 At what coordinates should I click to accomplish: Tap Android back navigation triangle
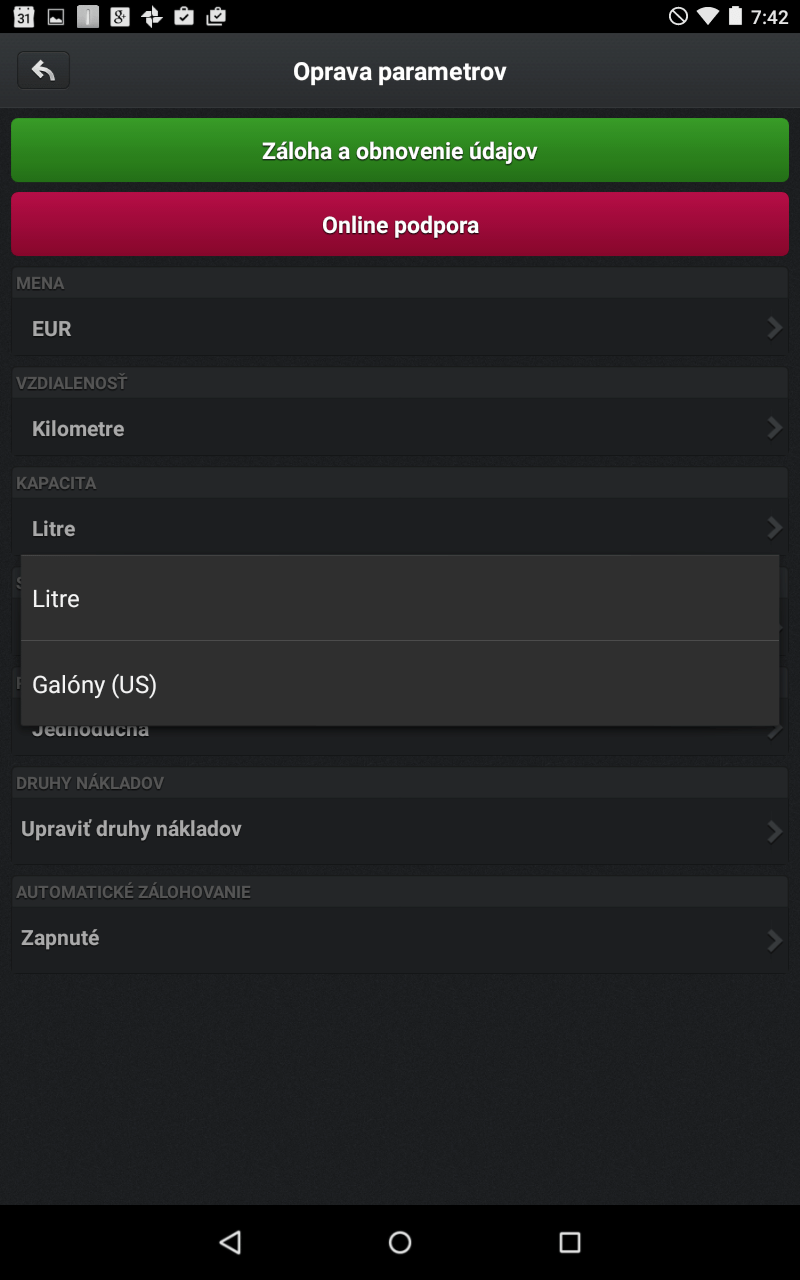[230, 1242]
